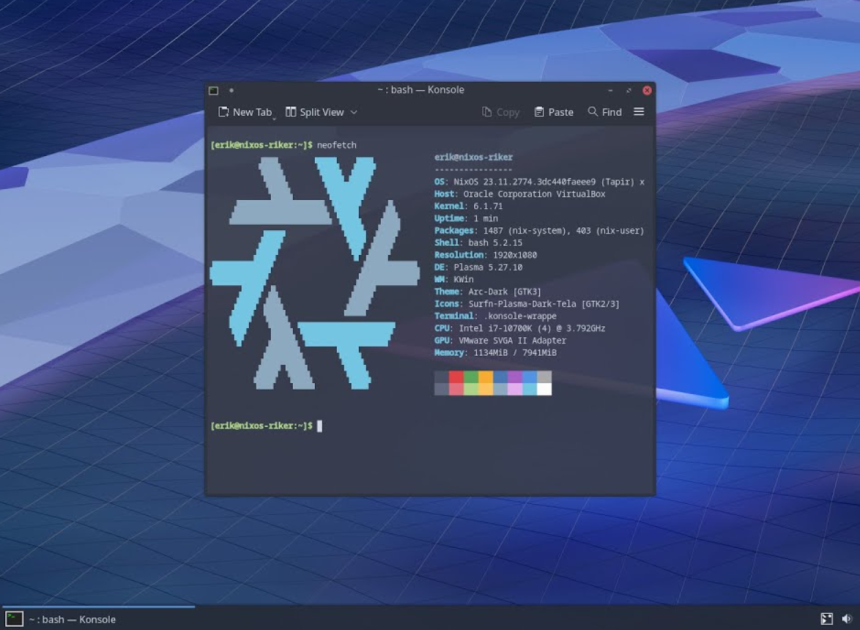Click the Shell bash 5.2.15 line

point(478,242)
